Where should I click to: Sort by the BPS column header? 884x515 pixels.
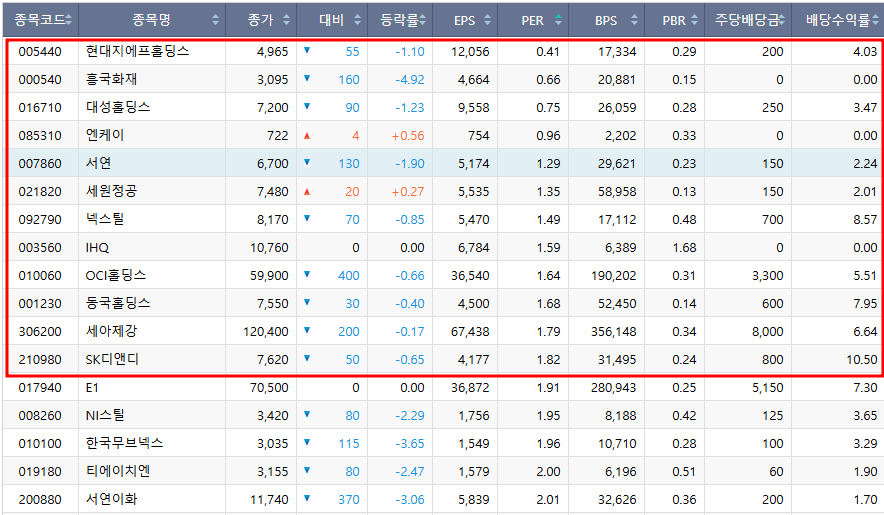pos(607,20)
